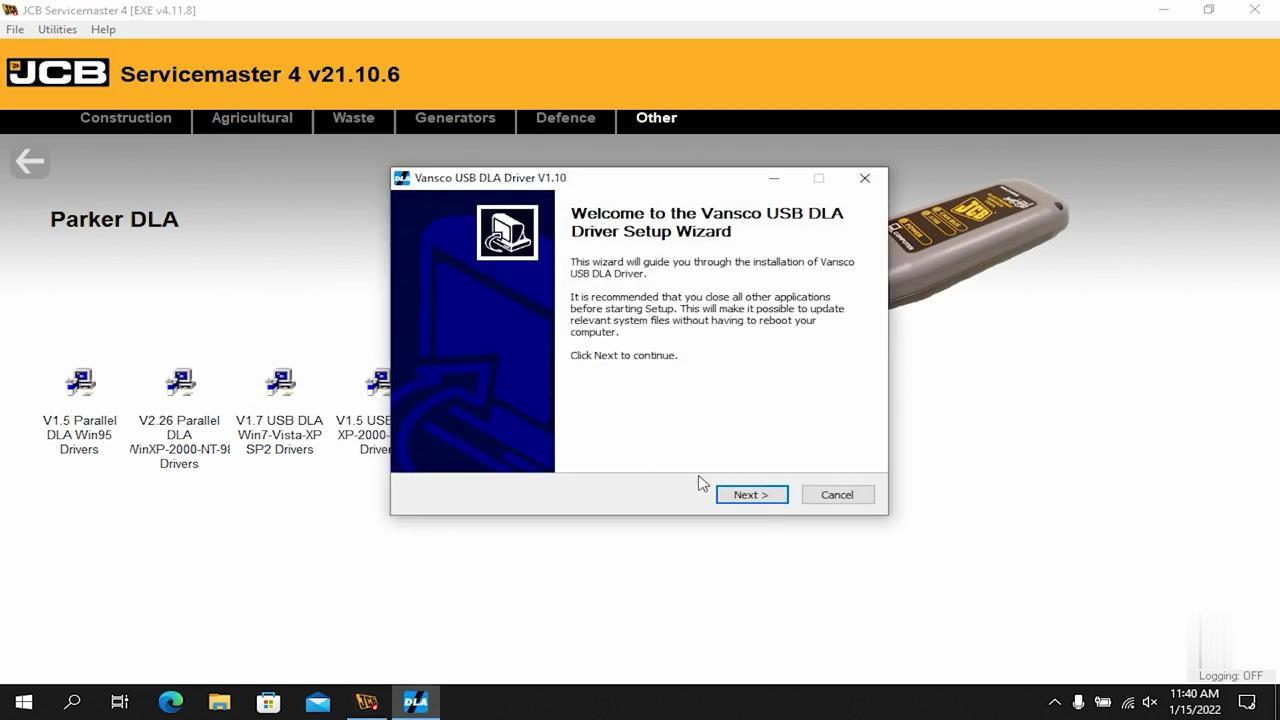Open the V2.26 Parallel DLA WinXP-2000-NT Drivers icon

[180, 418]
